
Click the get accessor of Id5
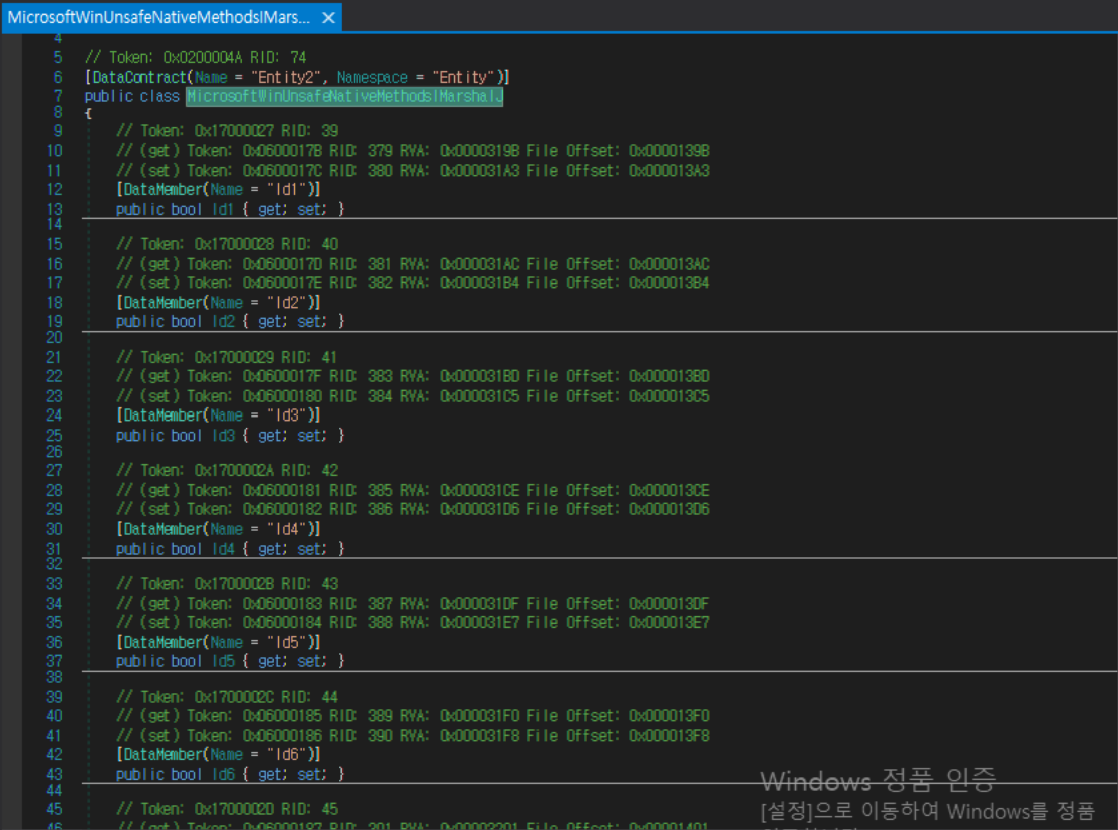[272, 661]
